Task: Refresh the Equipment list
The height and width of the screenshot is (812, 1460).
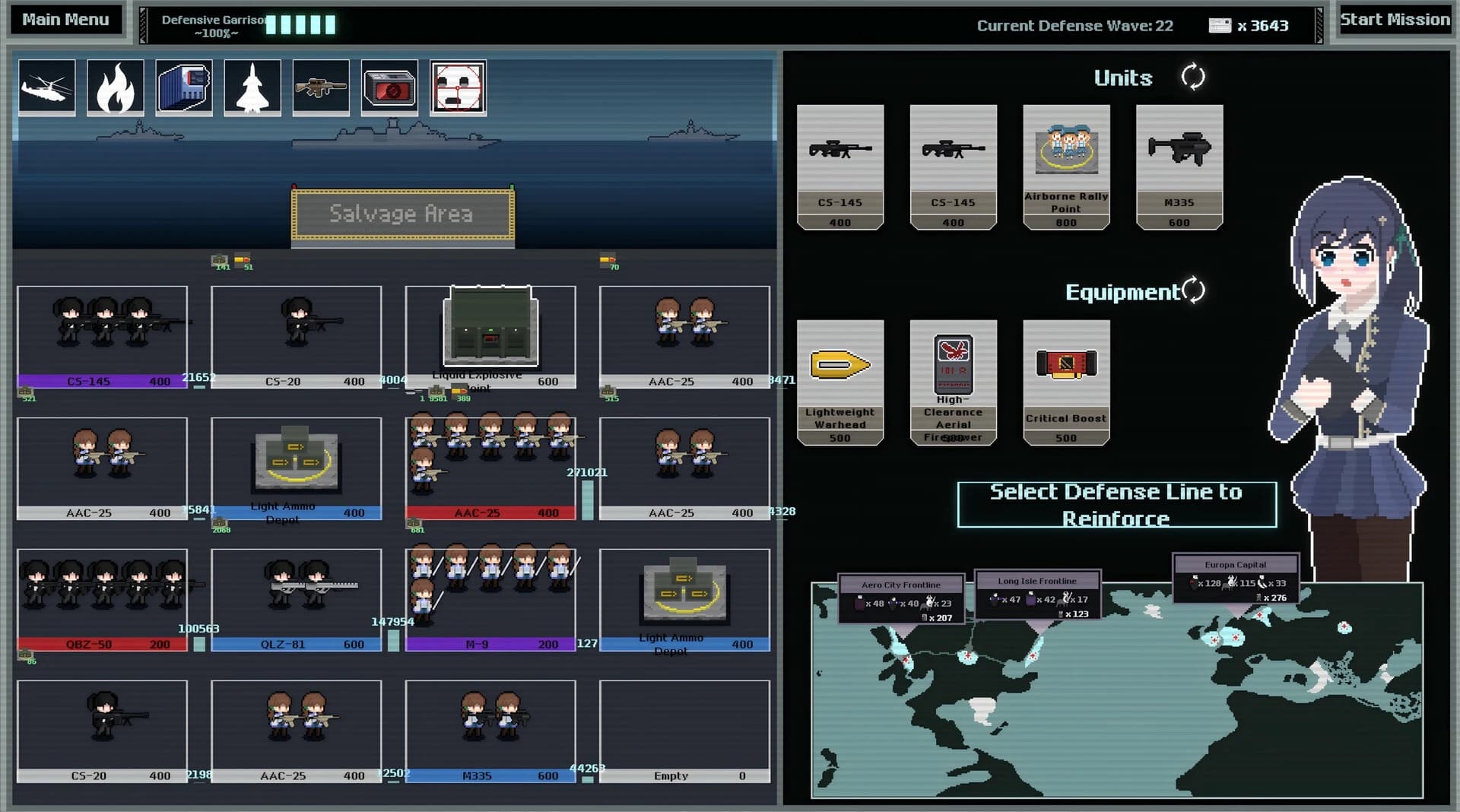Action: (1194, 289)
